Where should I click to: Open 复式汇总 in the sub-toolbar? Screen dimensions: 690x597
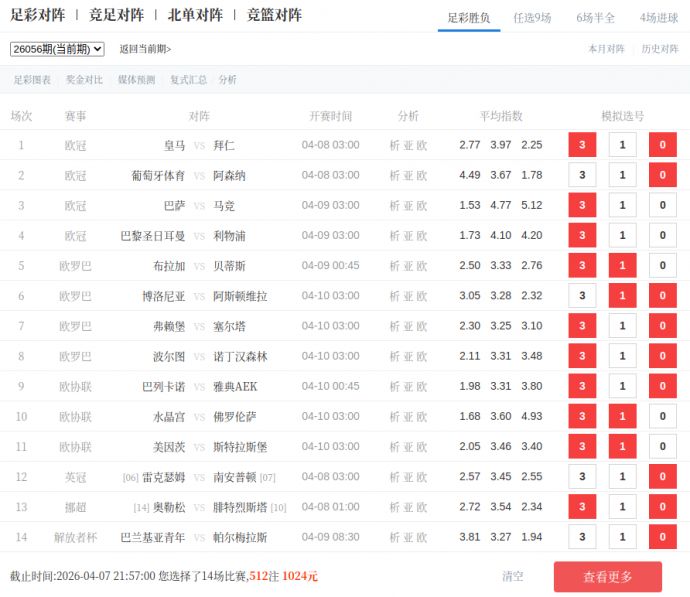[188, 80]
